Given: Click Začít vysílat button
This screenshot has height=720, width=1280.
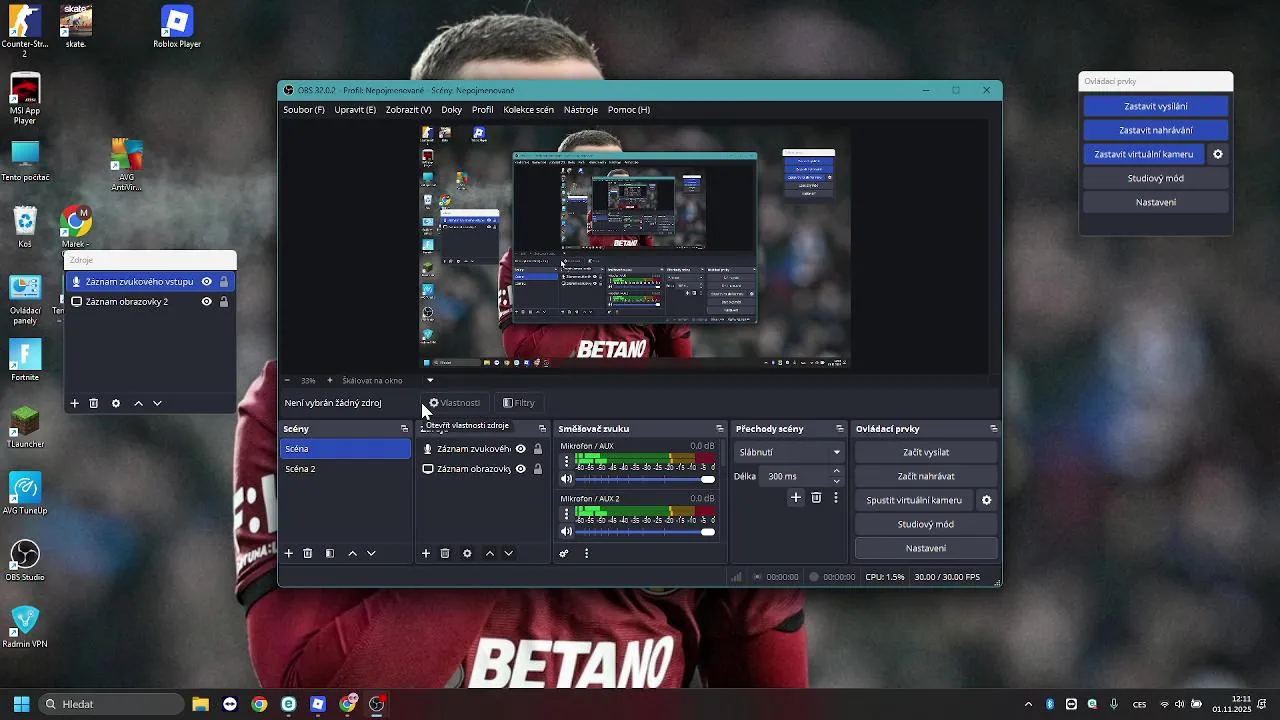Looking at the screenshot, I should 926,452.
